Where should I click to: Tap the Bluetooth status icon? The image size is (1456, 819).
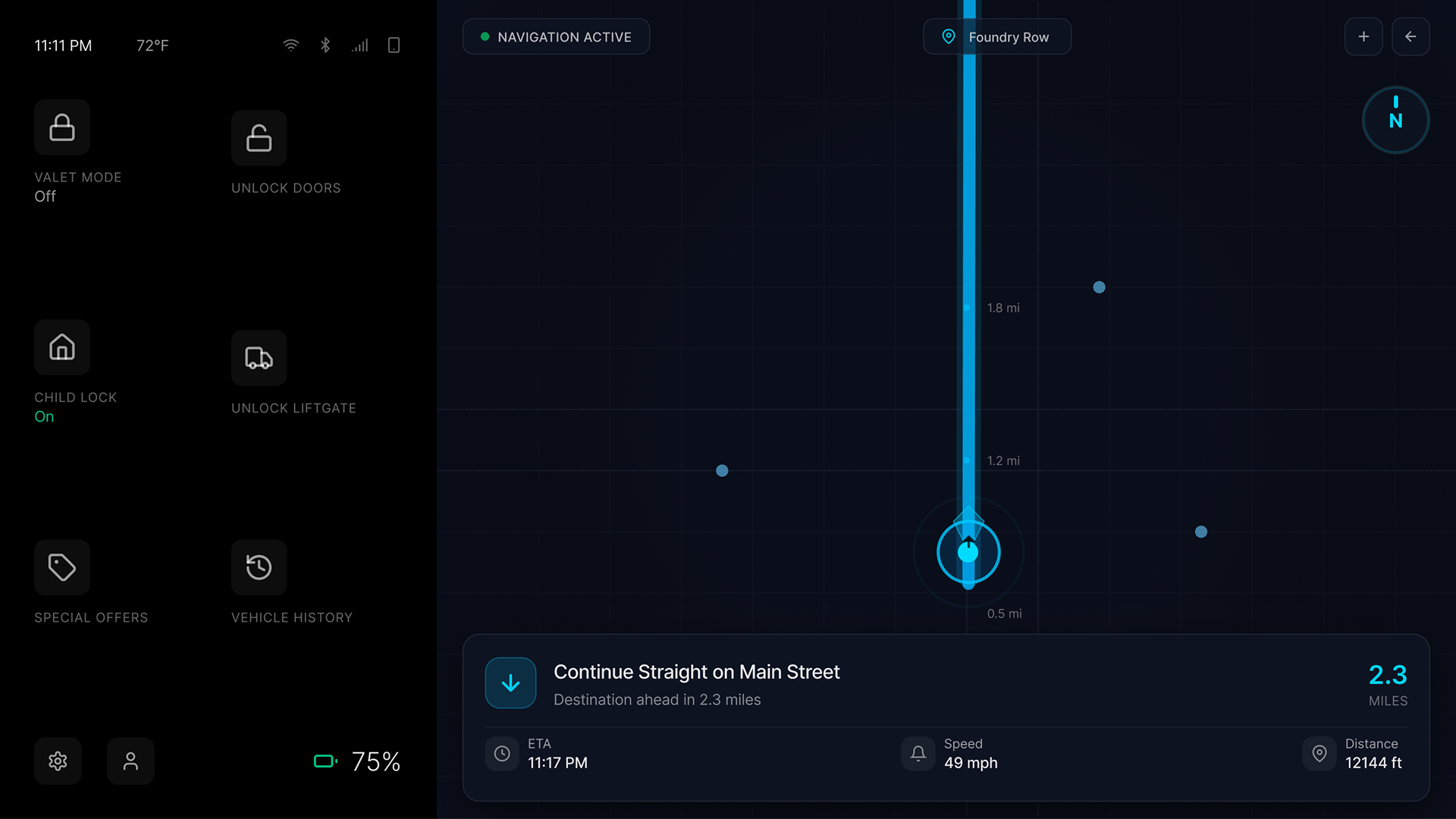pos(325,45)
